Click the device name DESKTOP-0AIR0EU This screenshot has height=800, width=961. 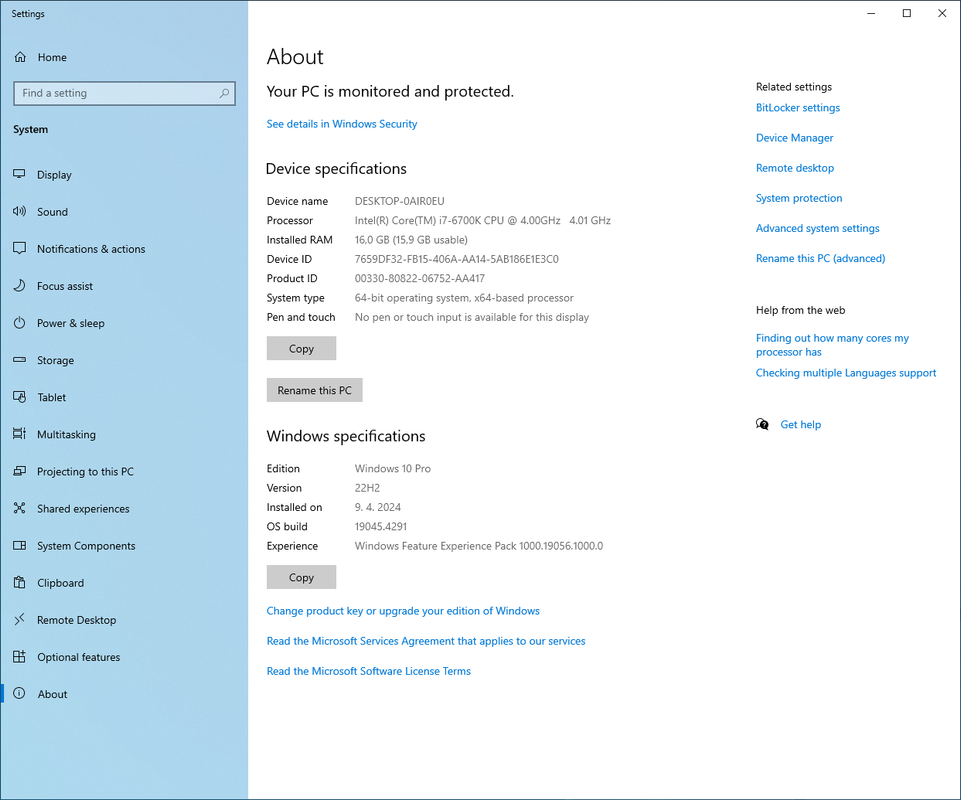coord(400,201)
